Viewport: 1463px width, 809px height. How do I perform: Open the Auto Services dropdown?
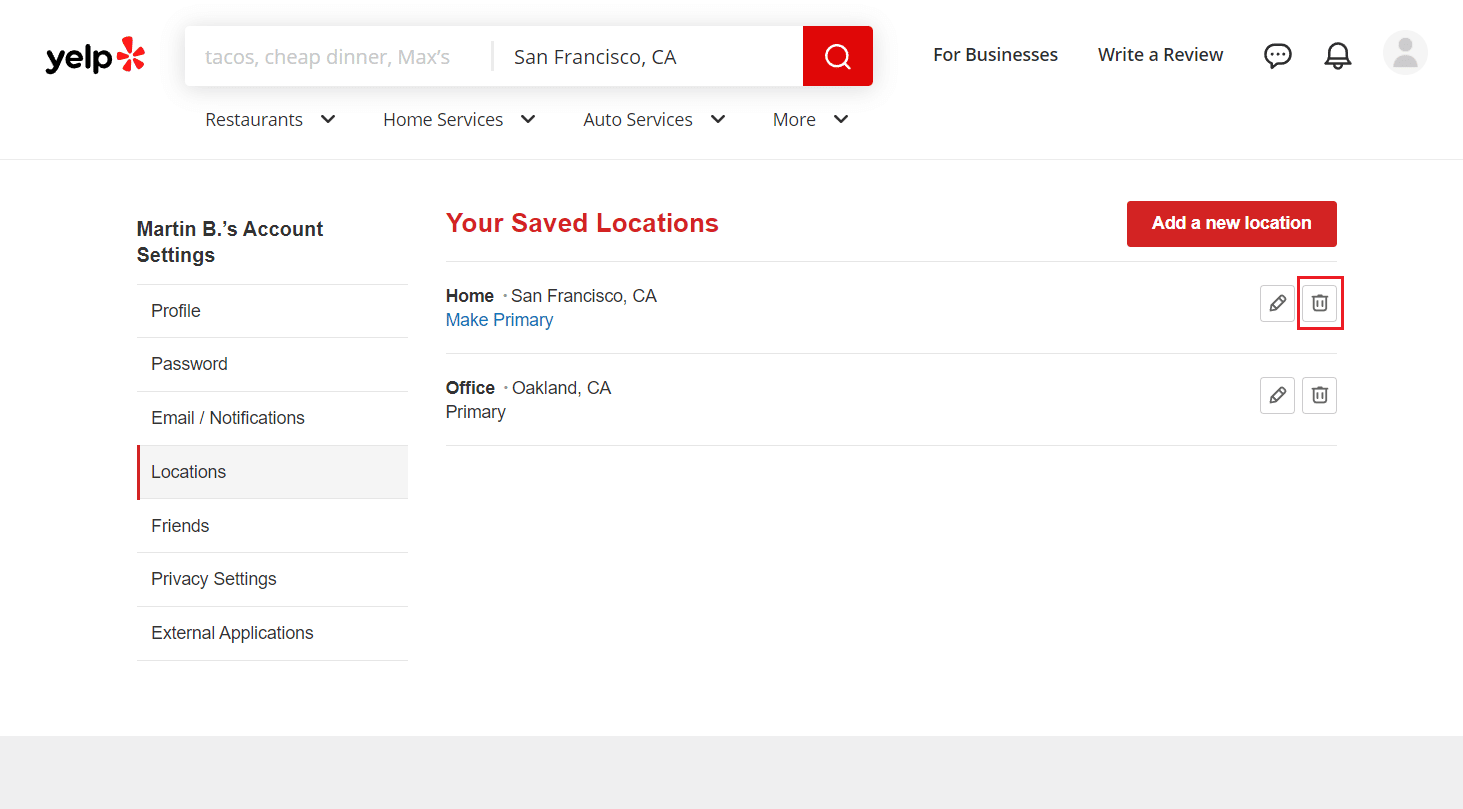[x=653, y=119]
